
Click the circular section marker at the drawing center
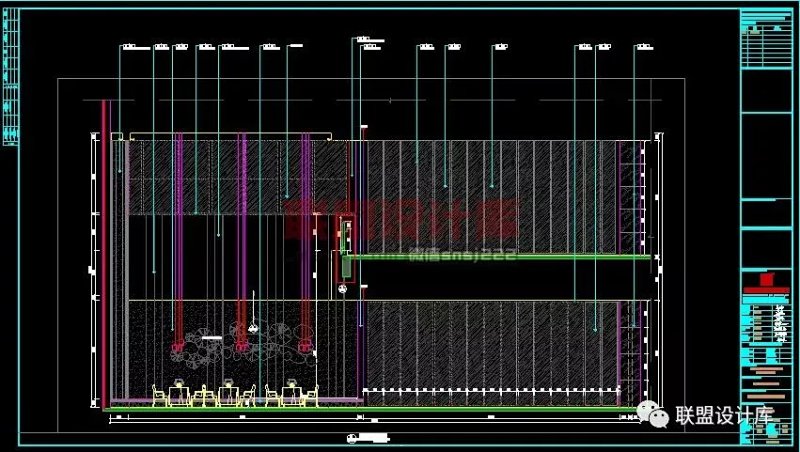(343, 288)
